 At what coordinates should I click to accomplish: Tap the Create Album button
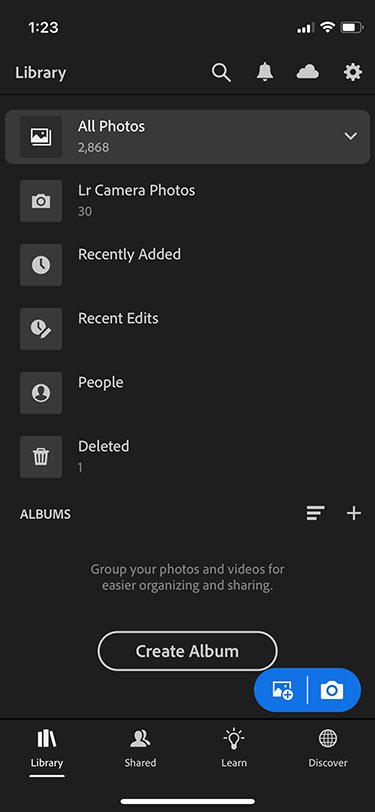point(188,651)
